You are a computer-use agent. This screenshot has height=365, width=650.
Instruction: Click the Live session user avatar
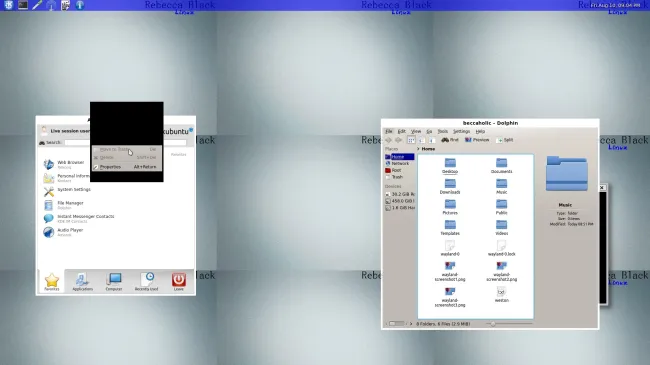(x=44, y=131)
